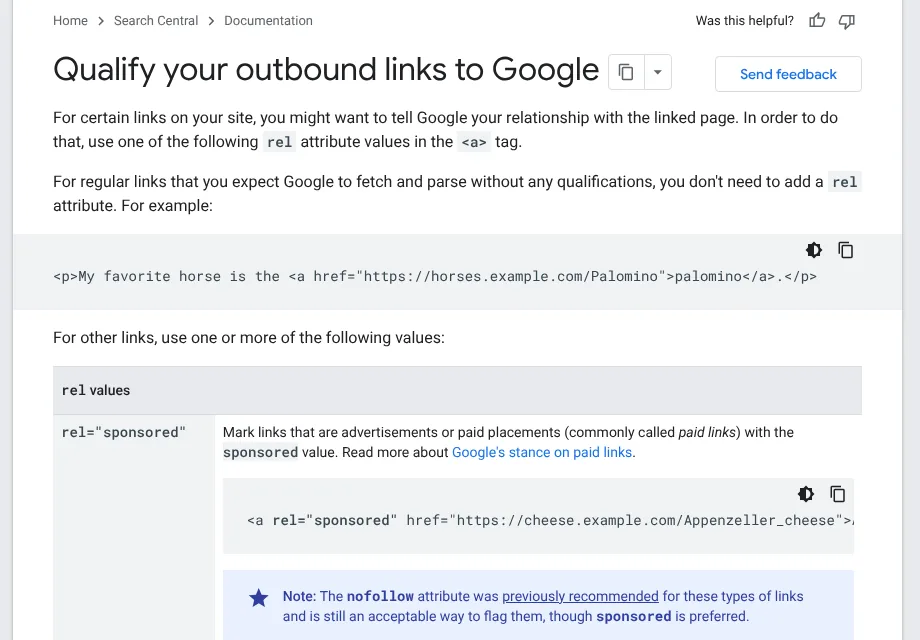The width and height of the screenshot is (920, 640).
Task: Click the Appenzeller_cheese code line
Action: tap(550, 520)
